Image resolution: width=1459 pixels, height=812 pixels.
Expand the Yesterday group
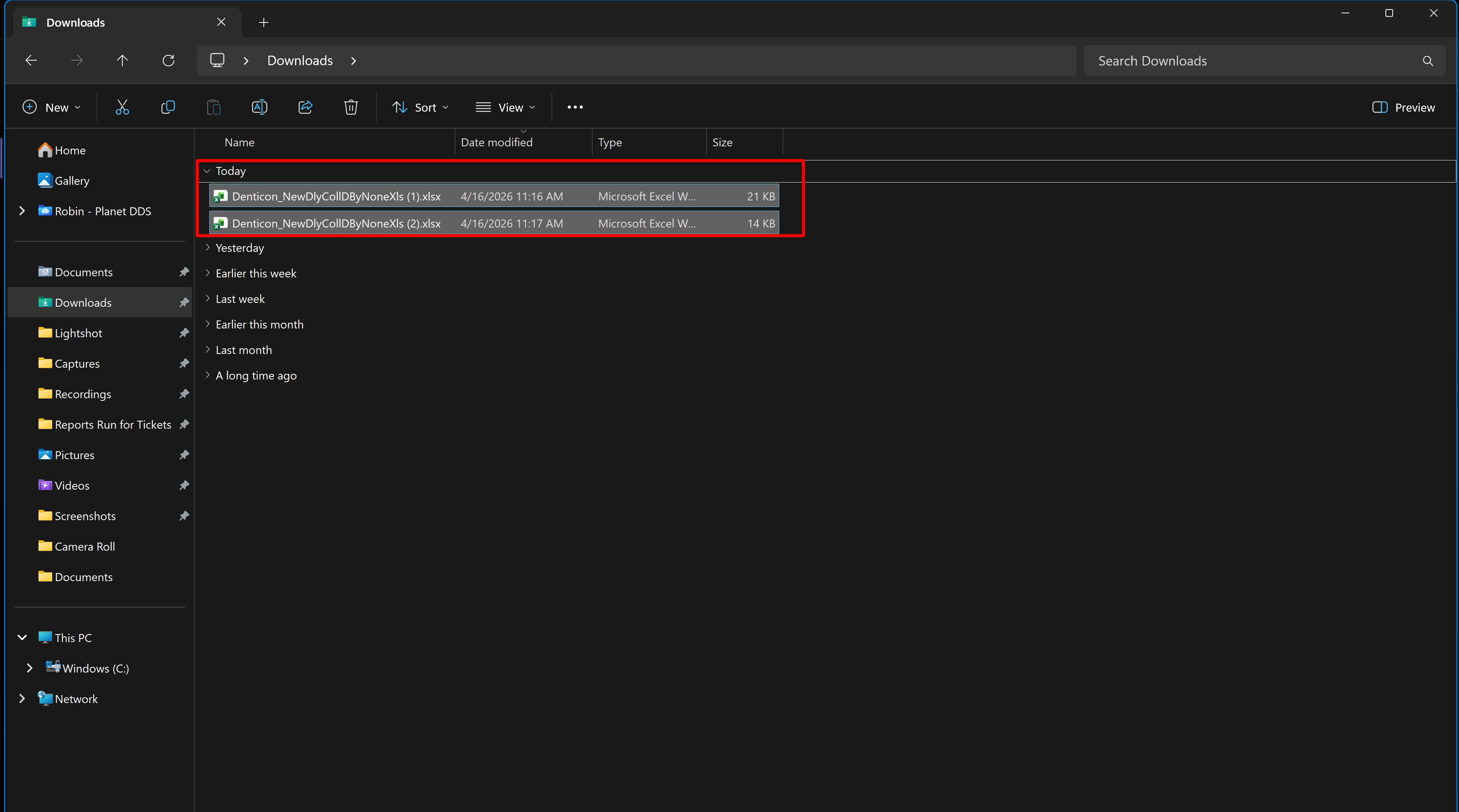[207, 247]
